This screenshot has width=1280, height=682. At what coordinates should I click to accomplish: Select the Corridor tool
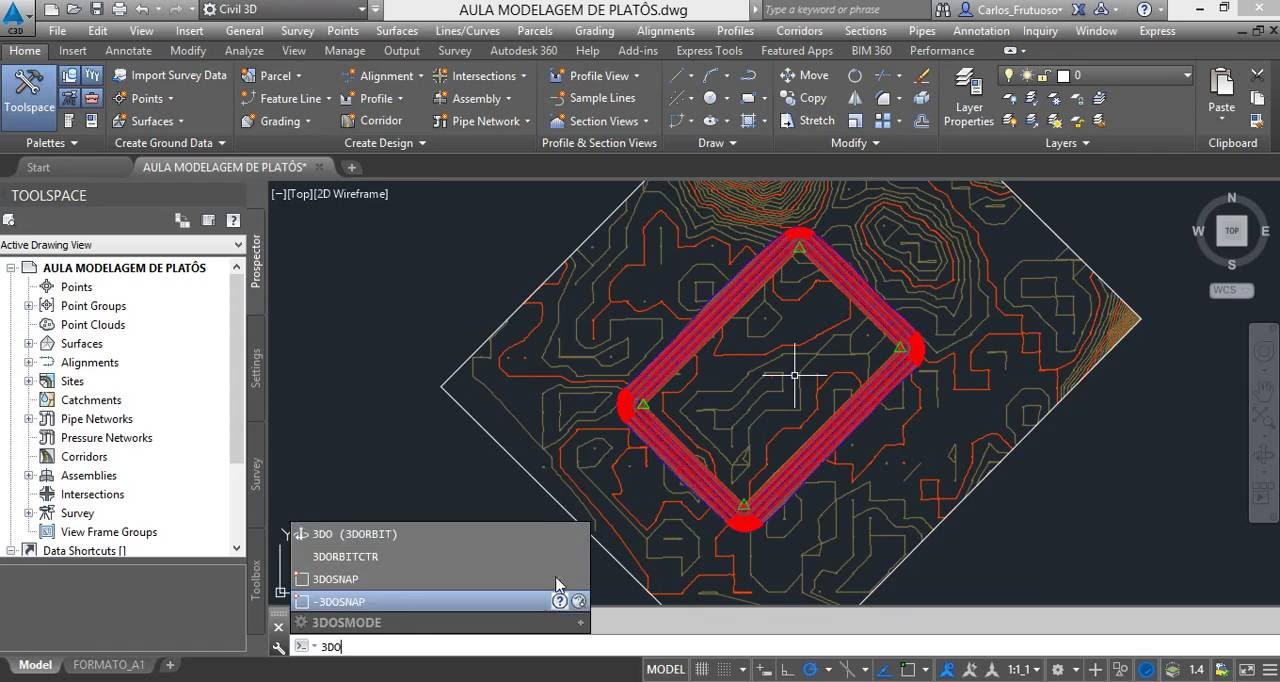(371, 120)
